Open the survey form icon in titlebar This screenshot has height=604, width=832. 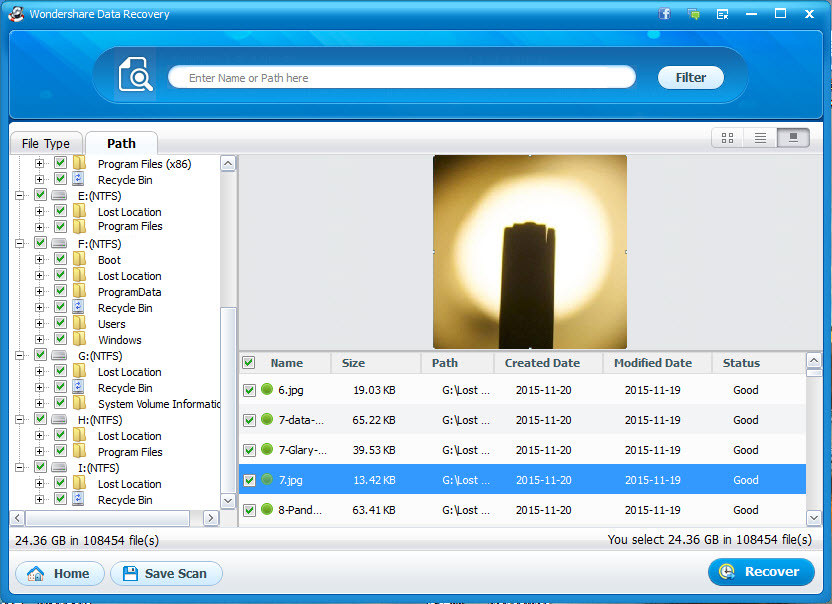click(722, 14)
